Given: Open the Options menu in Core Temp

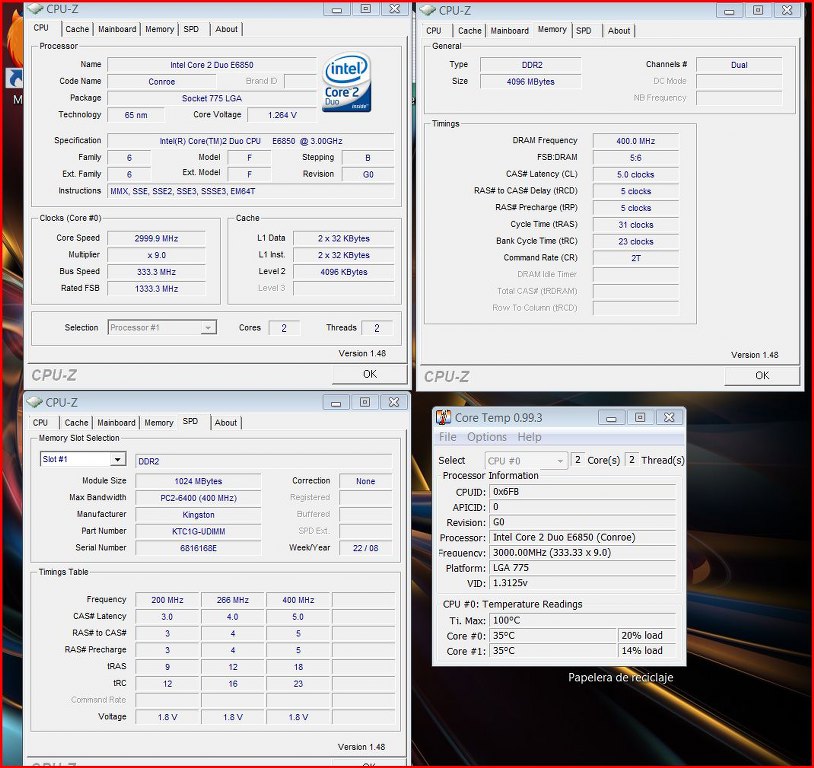Looking at the screenshot, I should (x=487, y=437).
